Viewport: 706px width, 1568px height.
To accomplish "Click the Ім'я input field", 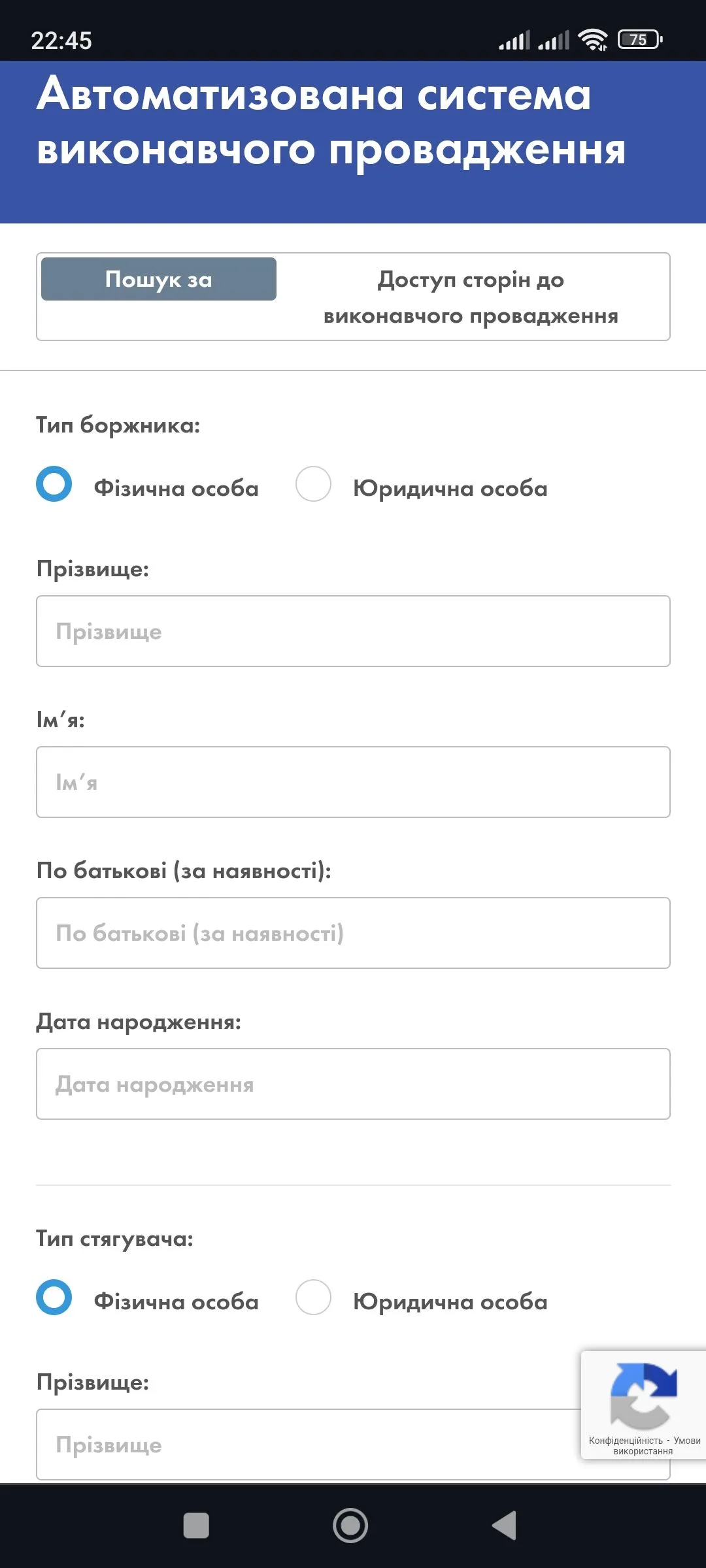I will pos(353,782).
